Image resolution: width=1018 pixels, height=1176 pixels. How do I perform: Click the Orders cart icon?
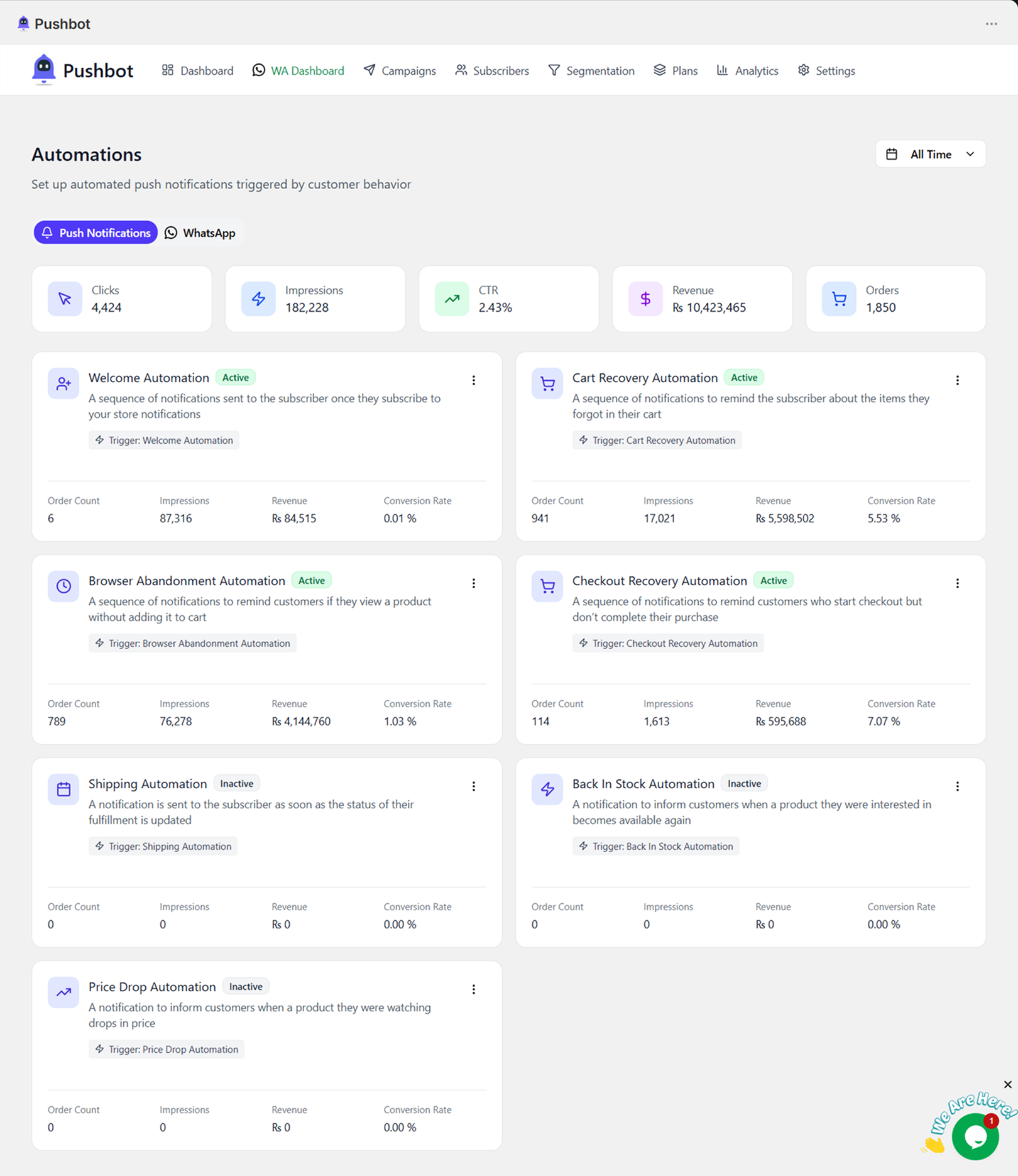[x=839, y=299]
